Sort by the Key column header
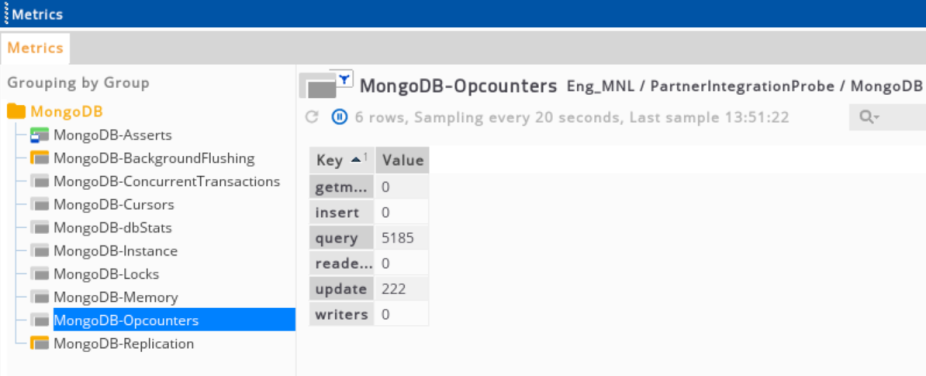926x376 pixels. (x=341, y=160)
